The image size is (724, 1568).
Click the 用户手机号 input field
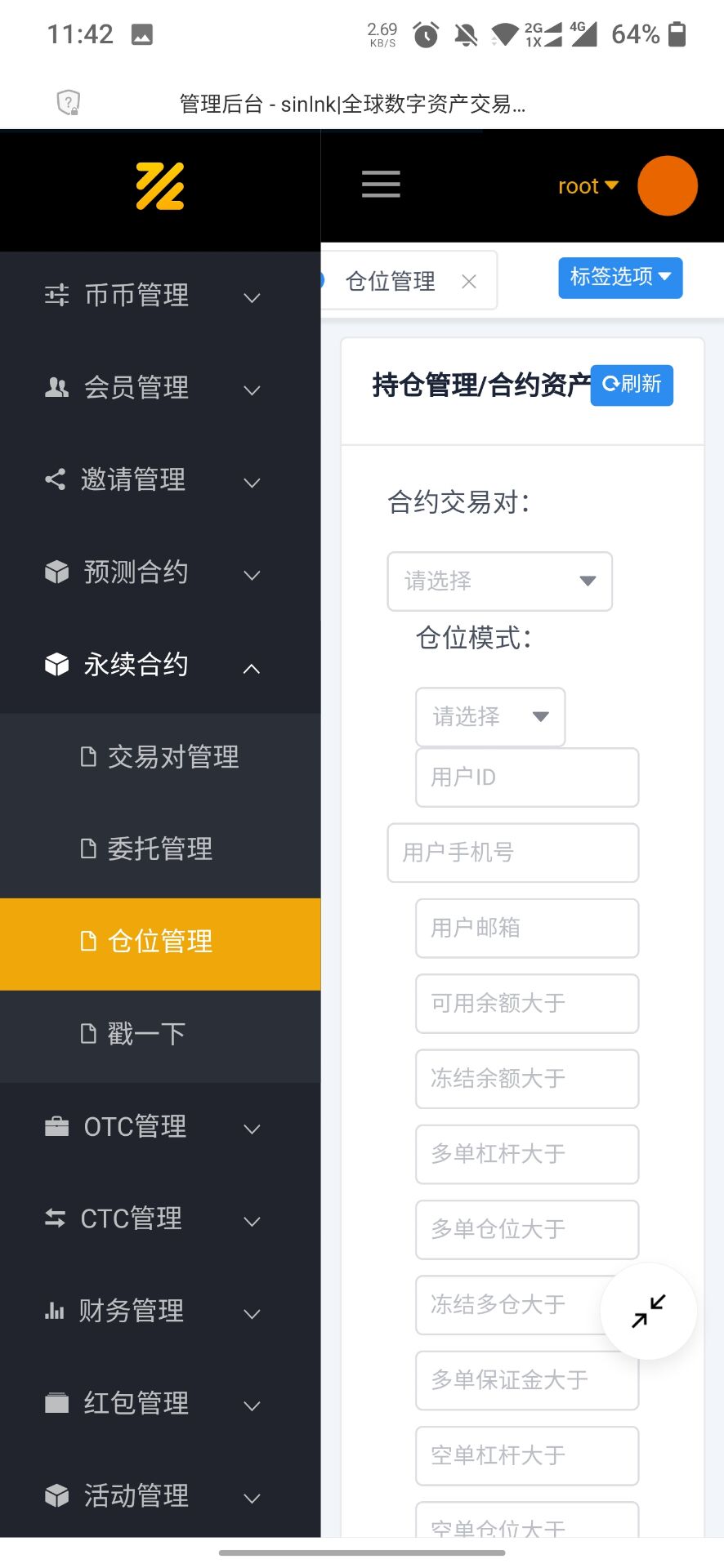pos(512,853)
